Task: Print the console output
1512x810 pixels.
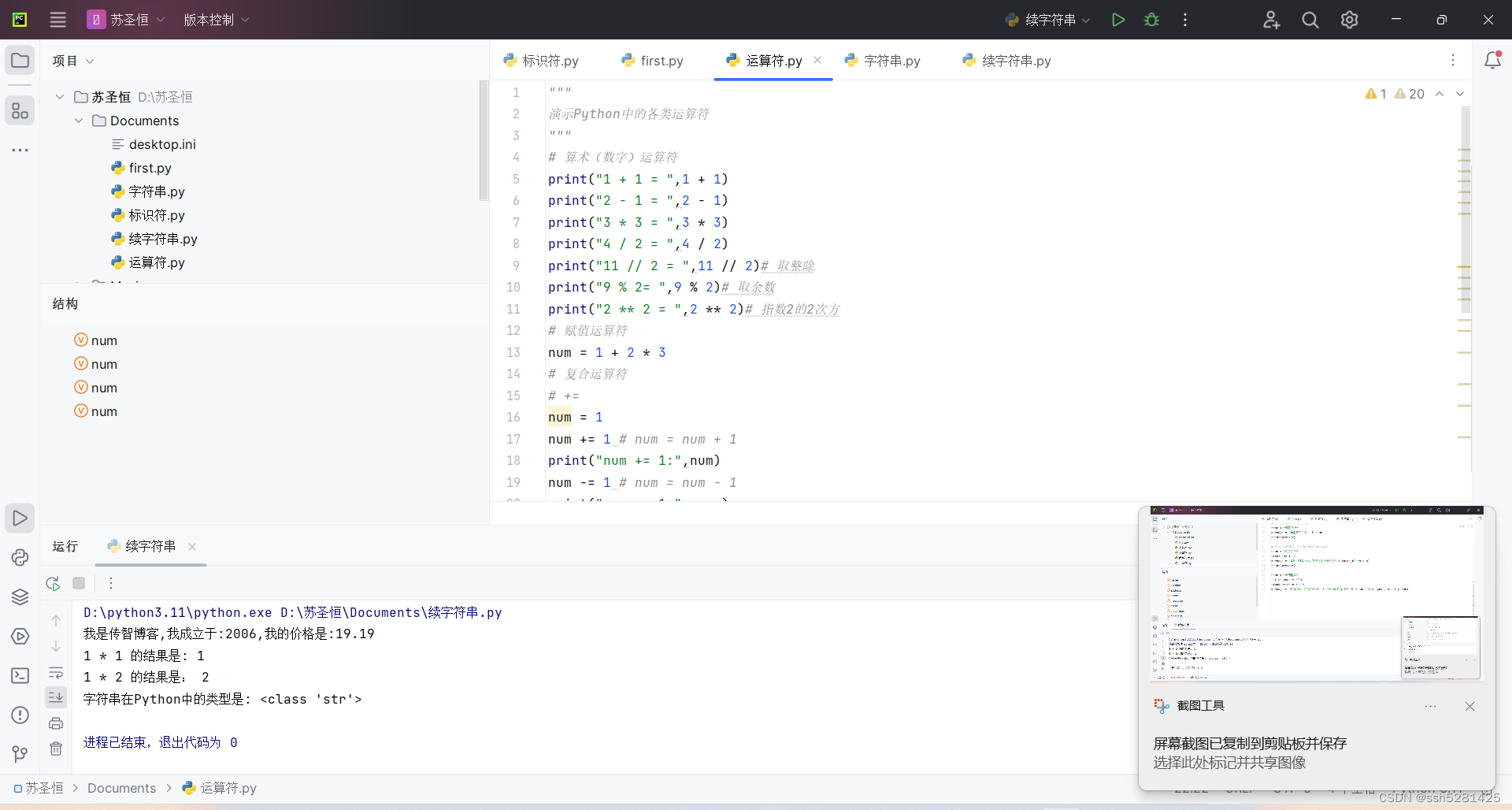Action: click(x=56, y=723)
